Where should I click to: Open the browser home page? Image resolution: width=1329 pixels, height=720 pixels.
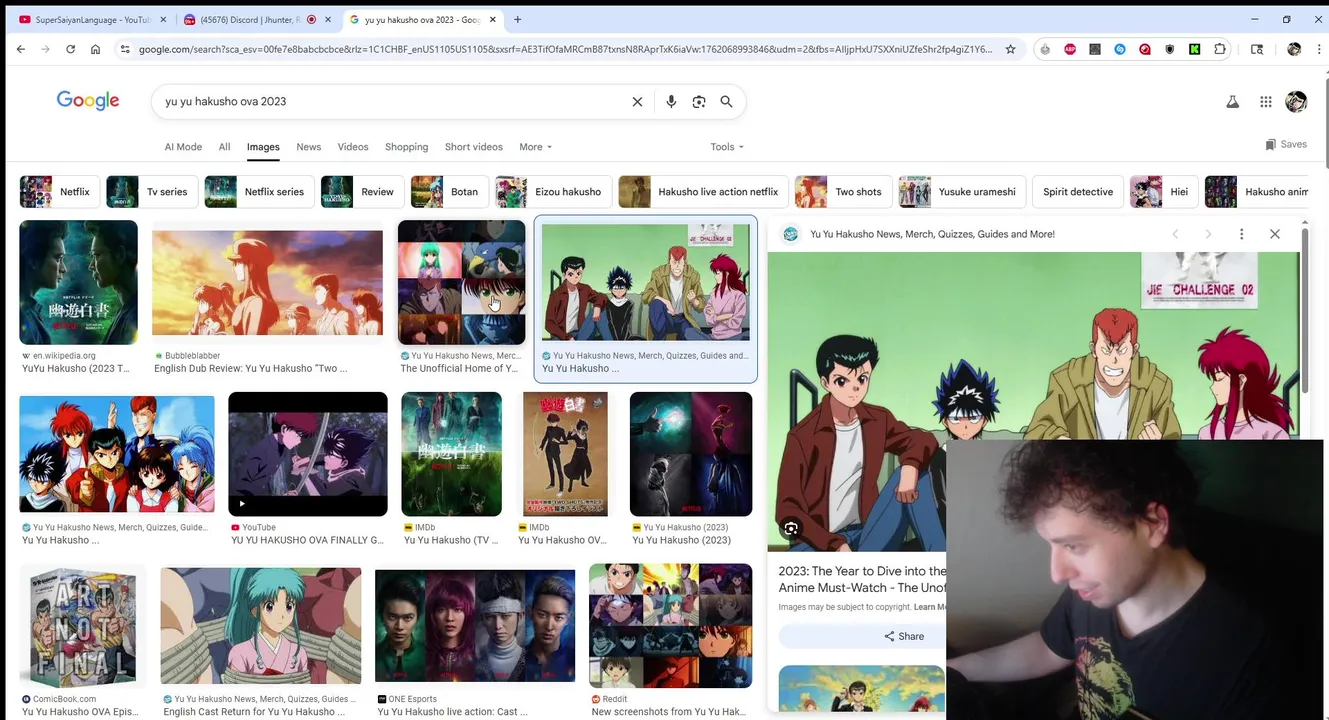click(x=95, y=49)
